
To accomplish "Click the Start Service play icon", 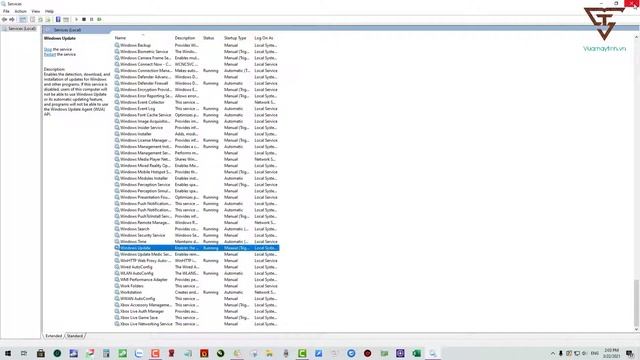I will pos(76,19).
